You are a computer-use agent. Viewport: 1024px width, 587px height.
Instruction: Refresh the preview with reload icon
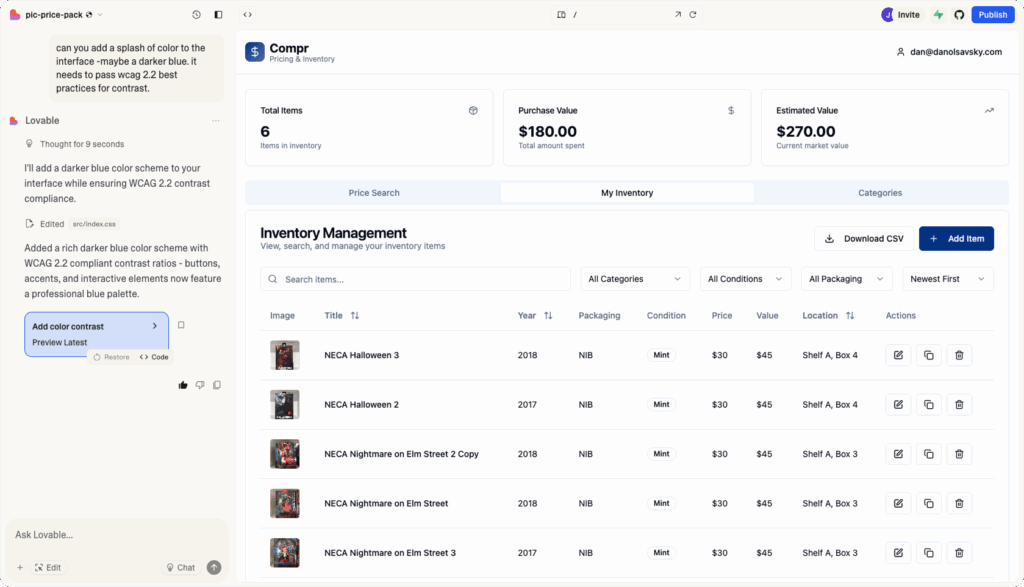tap(693, 15)
